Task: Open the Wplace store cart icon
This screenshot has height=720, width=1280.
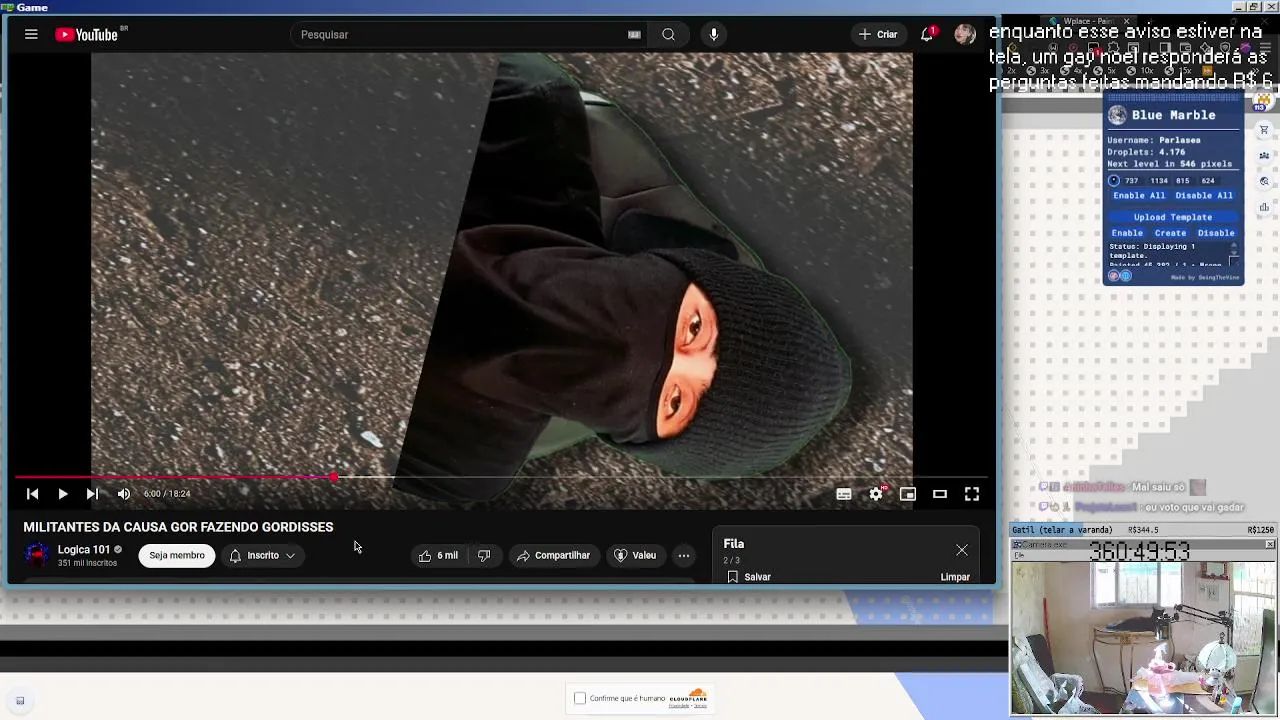Action: pos(1265,130)
